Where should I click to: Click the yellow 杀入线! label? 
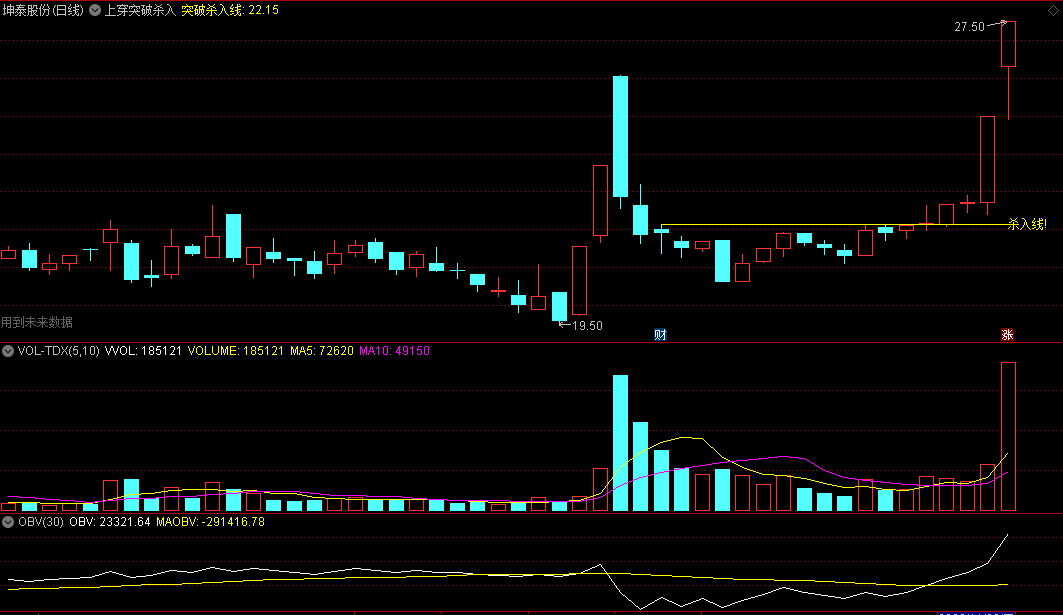[x=1027, y=224]
